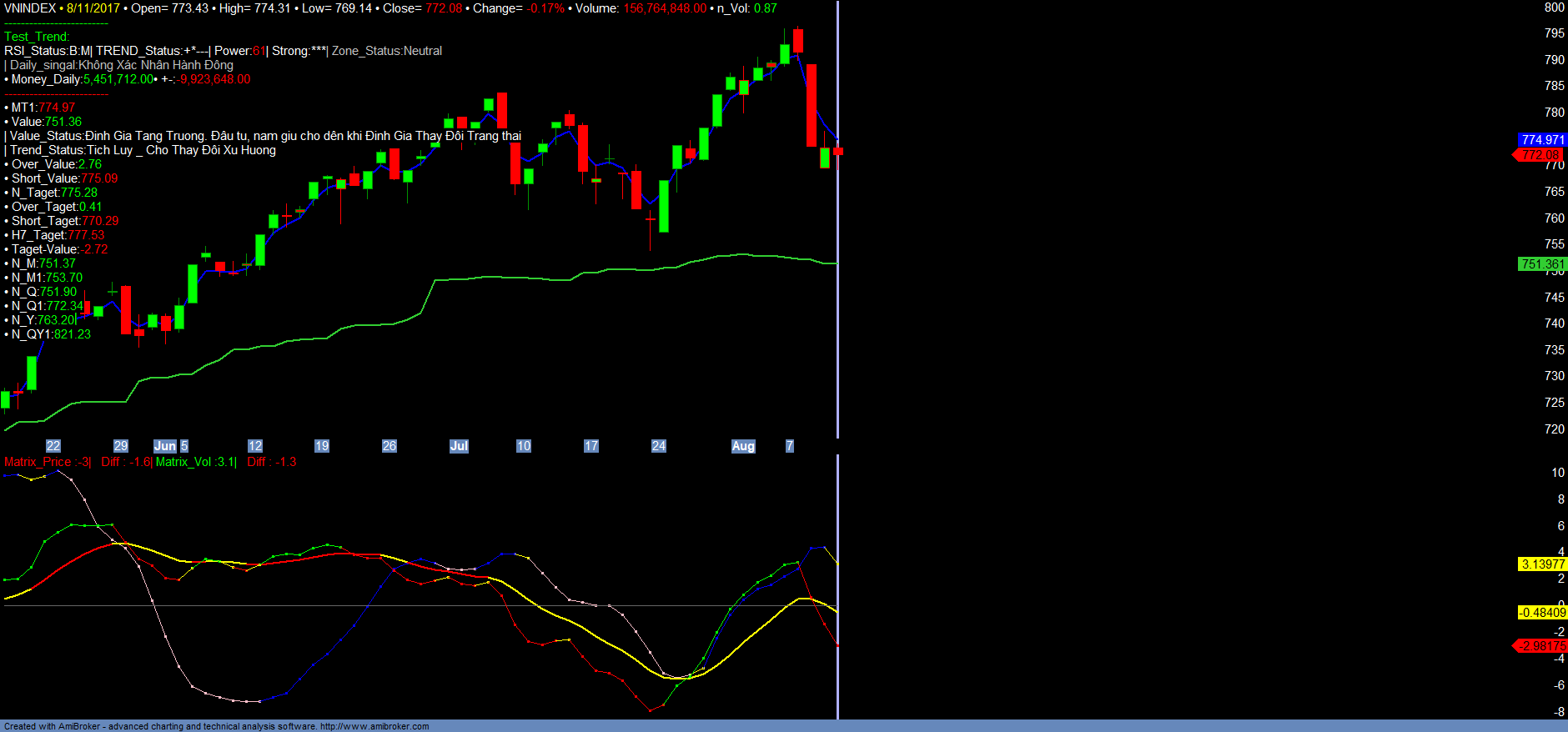Click the 7 date label in August
This screenshot has width=1568, height=732.
(x=790, y=446)
